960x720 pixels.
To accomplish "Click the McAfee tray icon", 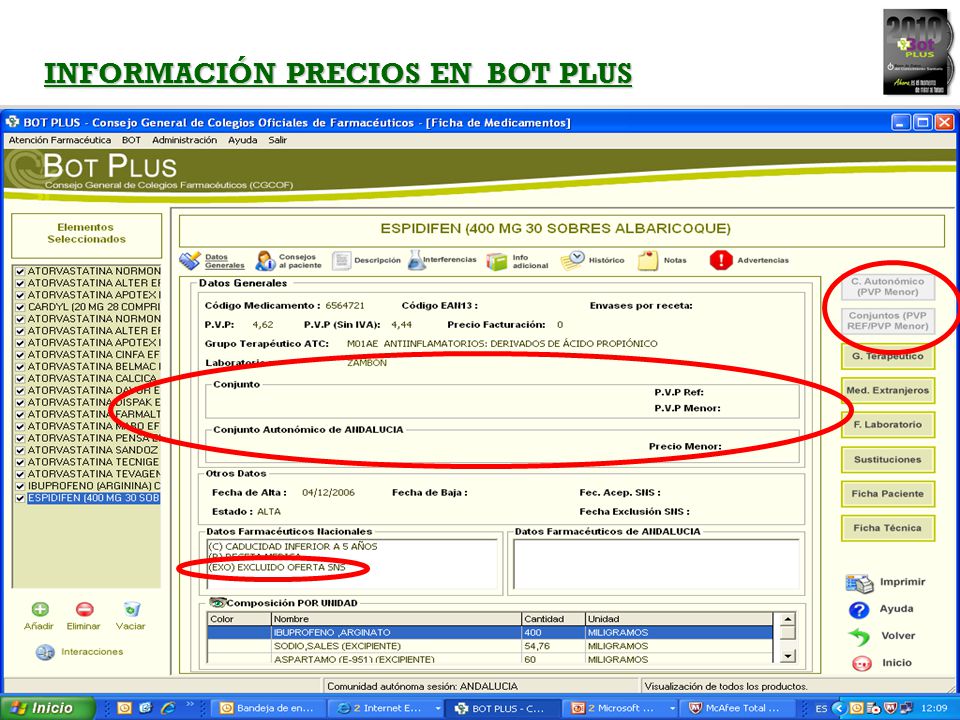I will [x=890, y=708].
